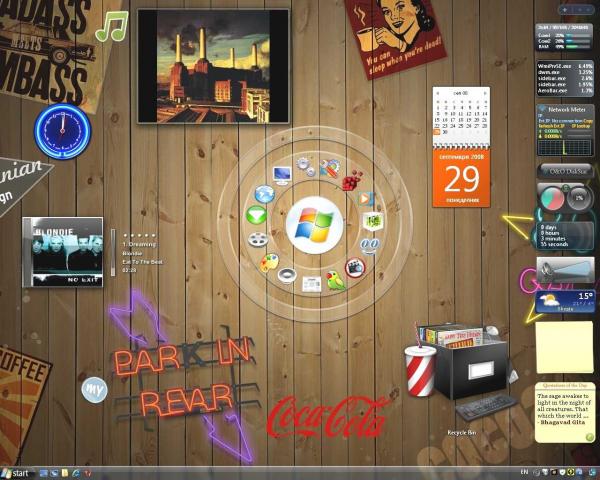Select the '1. Dreaming' track title text
Viewport: 600px width, 480px height.
pyautogui.click(x=139, y=244)
